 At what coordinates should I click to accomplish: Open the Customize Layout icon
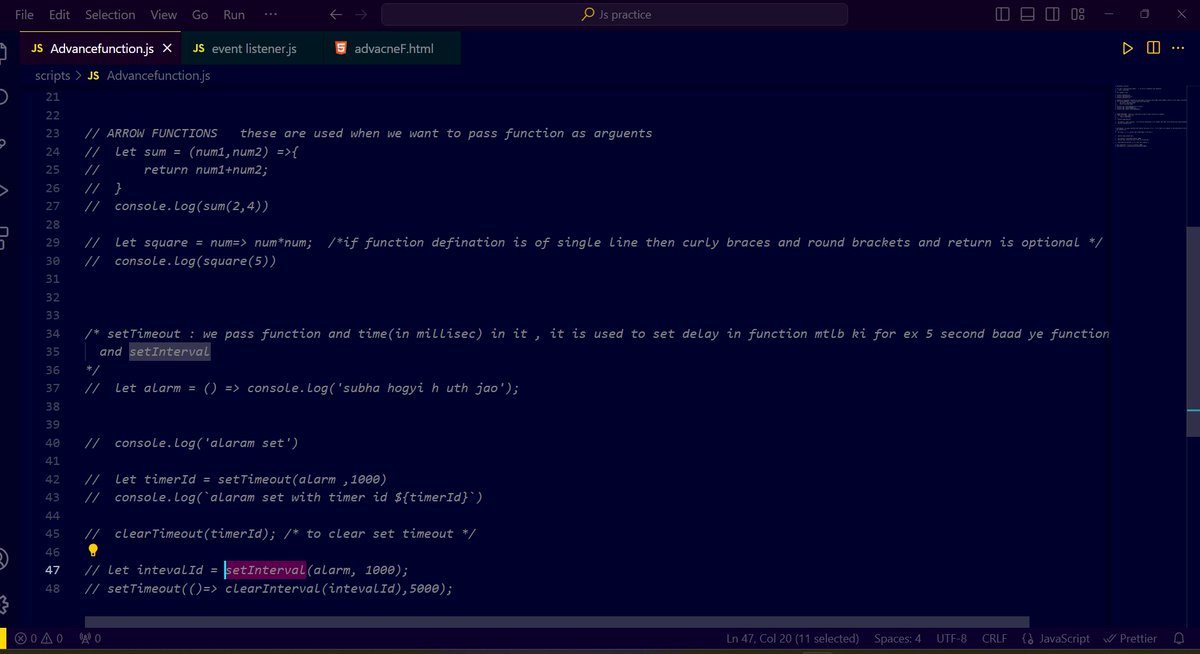pos(1077,12)
